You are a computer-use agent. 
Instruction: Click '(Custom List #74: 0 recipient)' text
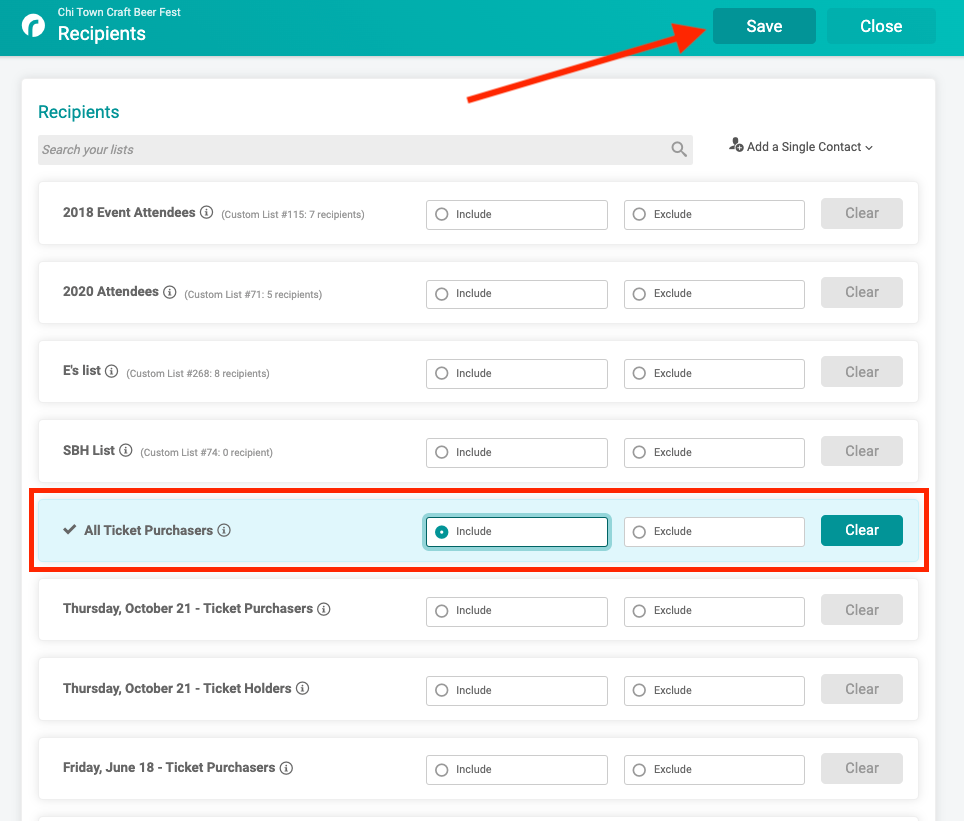(x=207, y=453)
